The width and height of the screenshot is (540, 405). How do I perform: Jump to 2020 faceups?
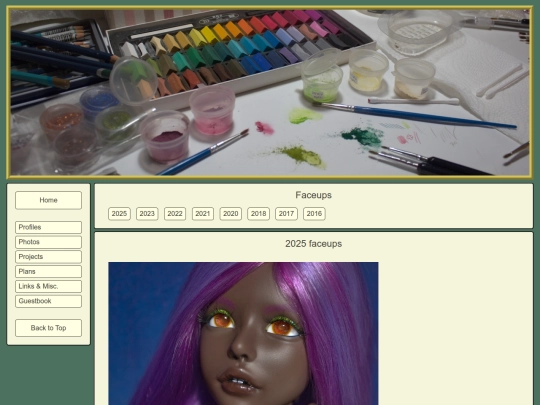click(x=231, y=214)
